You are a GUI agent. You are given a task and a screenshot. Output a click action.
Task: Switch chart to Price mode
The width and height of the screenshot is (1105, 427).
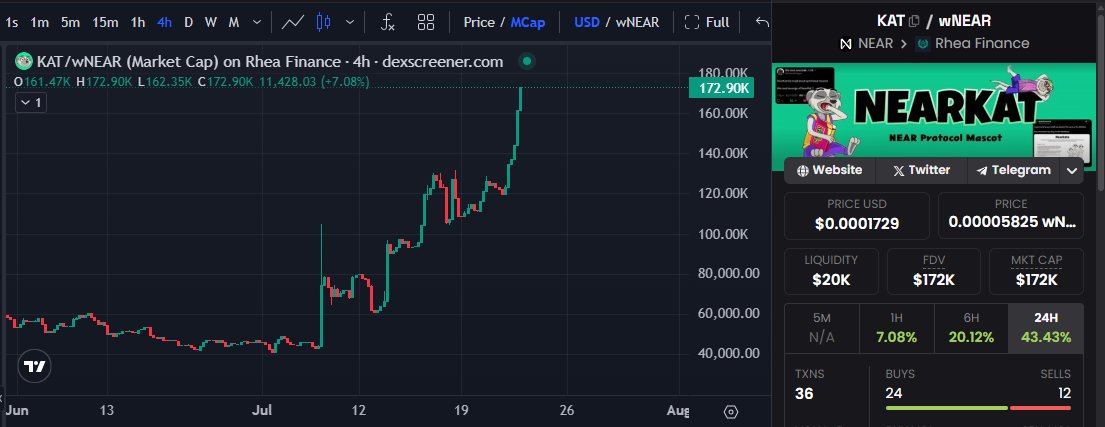pos(479,23)
